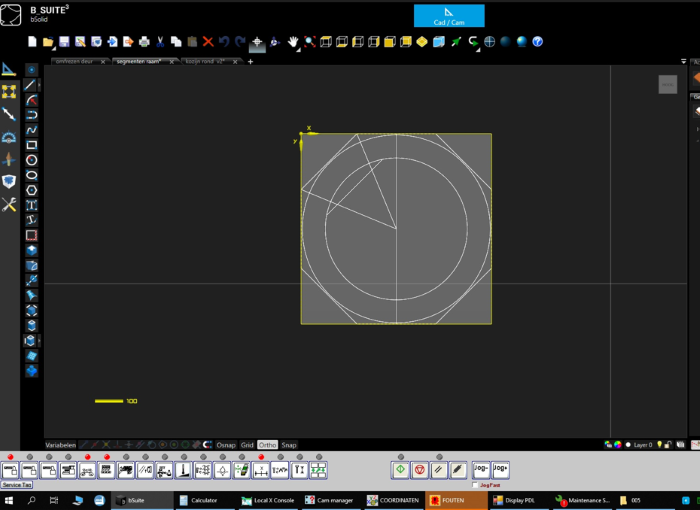Toggle Ortho mode in status bar

point(267,445)
